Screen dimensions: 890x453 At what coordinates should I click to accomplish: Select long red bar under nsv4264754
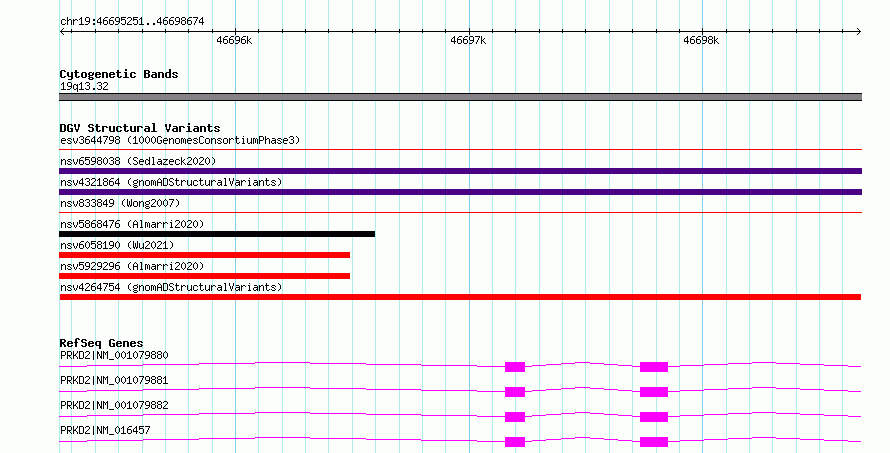(460, 297)
